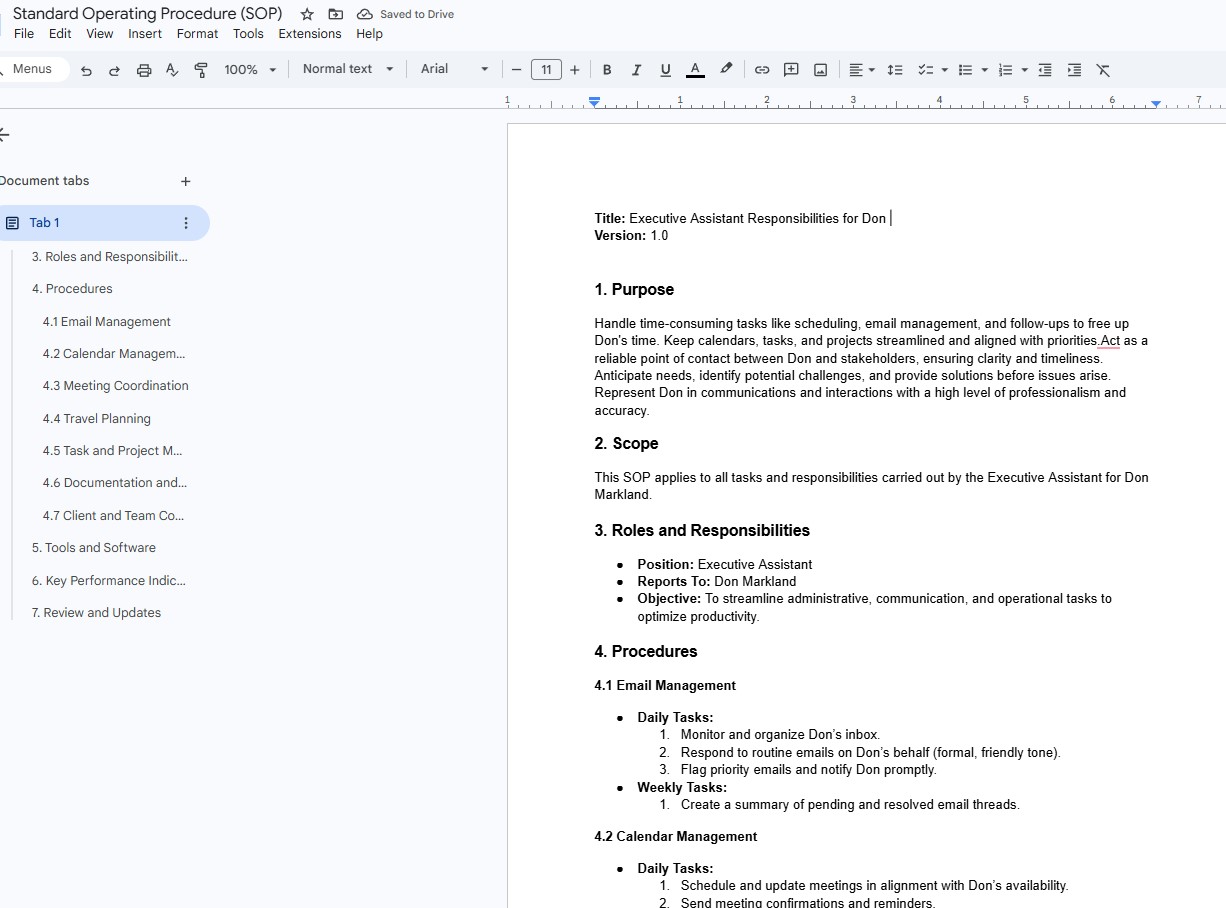Toggle italic formatting
The image size is (1226, 908).
coord(636,70)
